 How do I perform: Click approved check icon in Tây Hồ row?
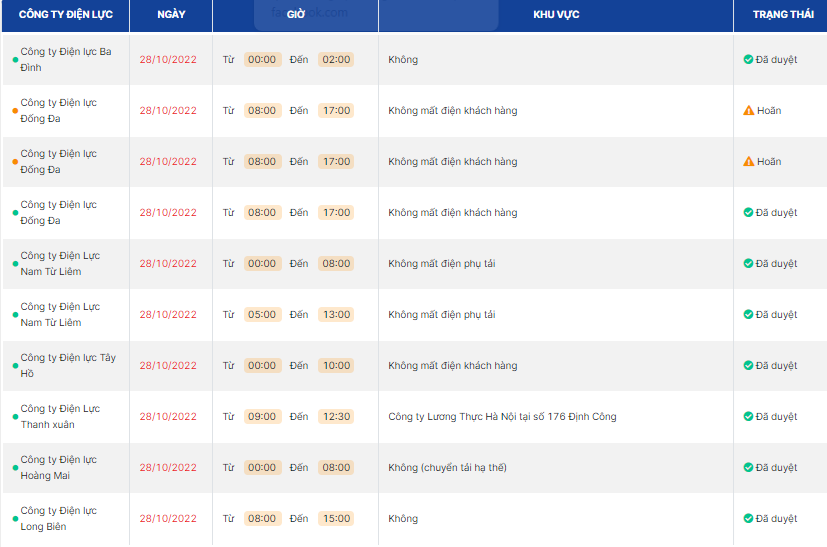tap(748, 365)
